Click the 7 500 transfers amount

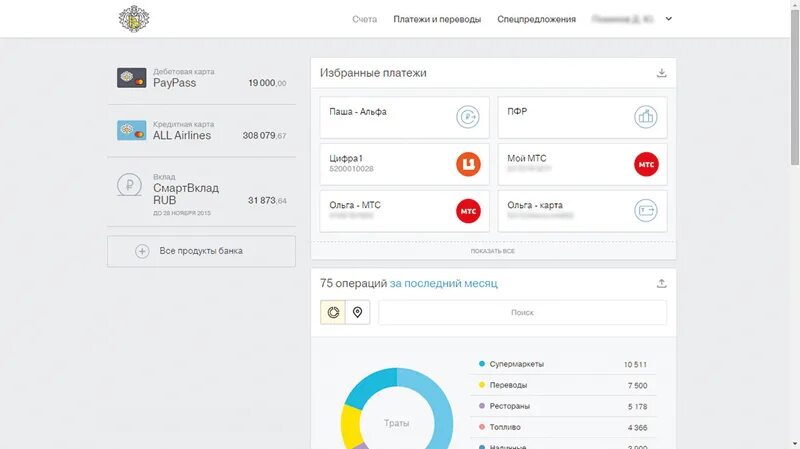coord(637,385)
